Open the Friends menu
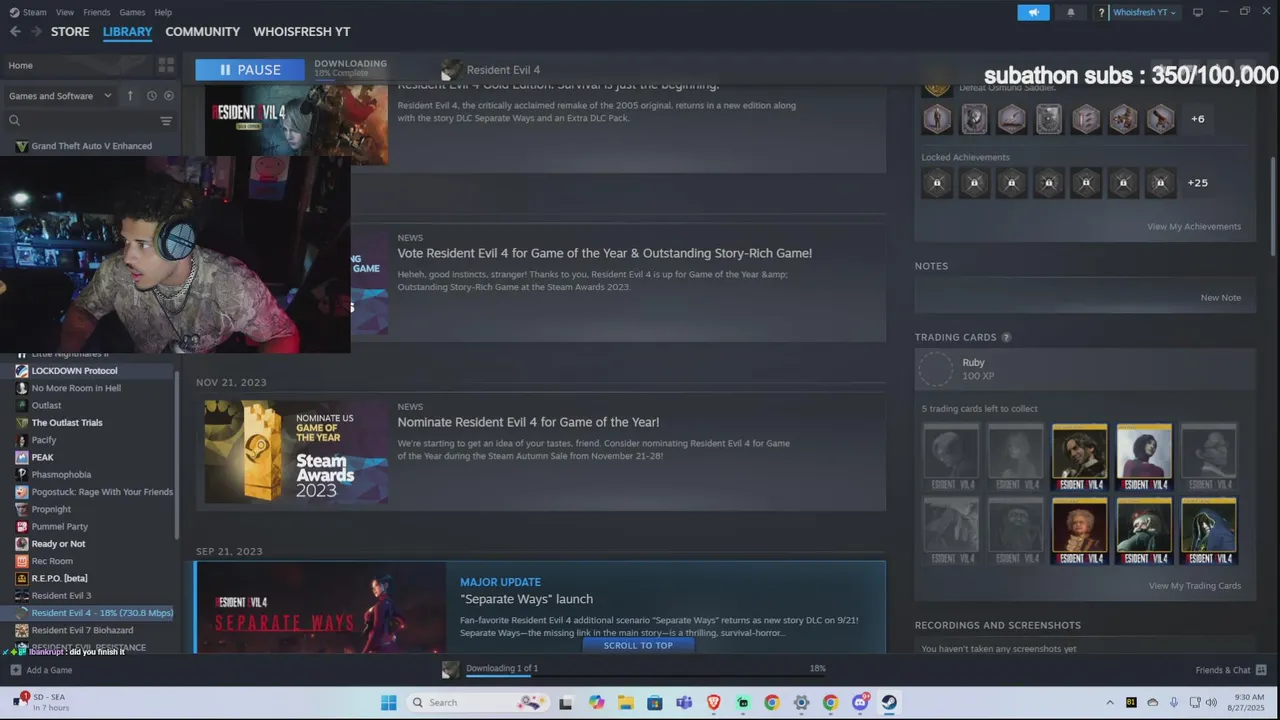Image resolution: width=1280 pixels, height=720 pixels. pyautogui.click(x=97, y=12)
